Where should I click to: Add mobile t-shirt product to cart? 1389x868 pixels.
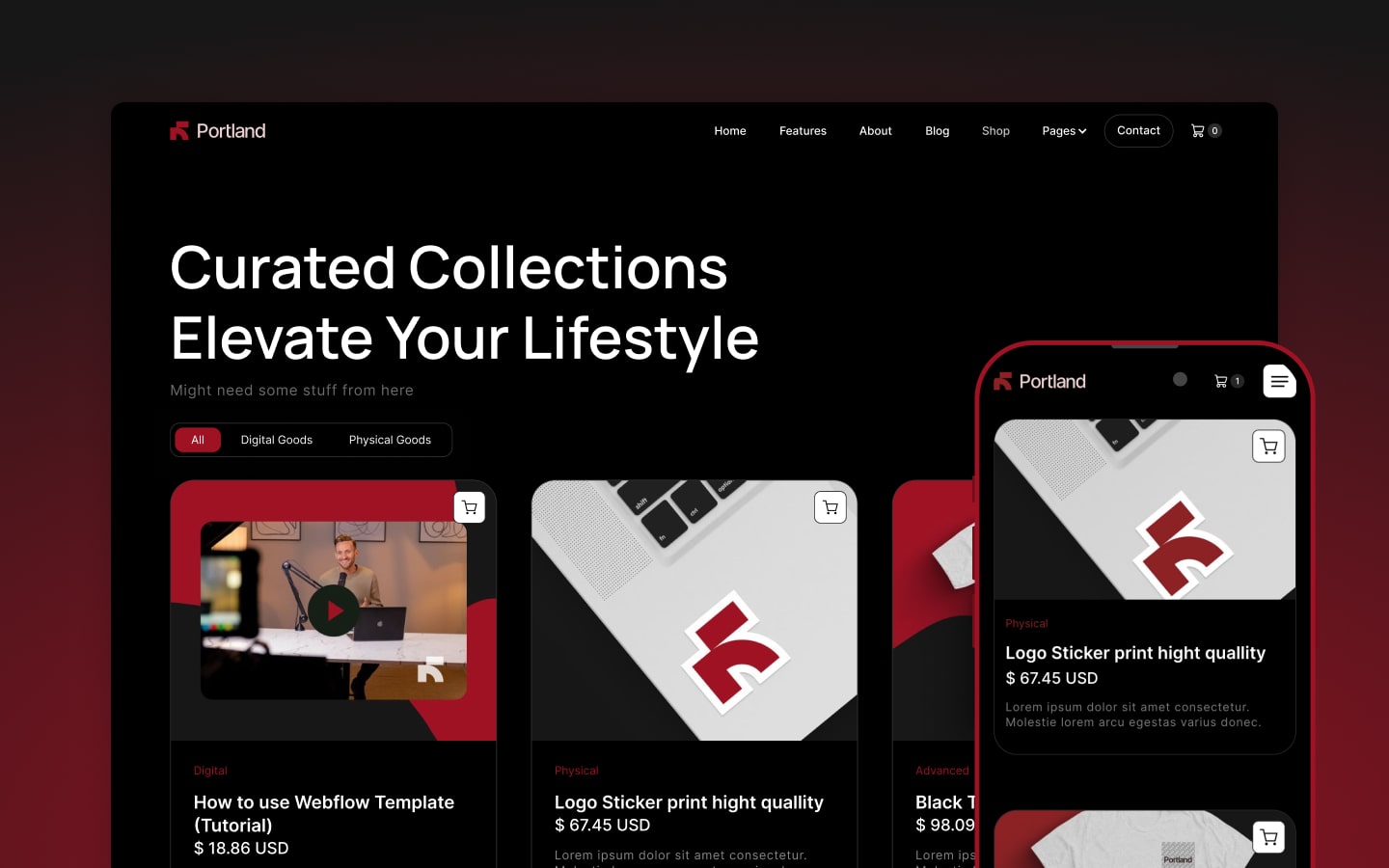(1268, 837)
